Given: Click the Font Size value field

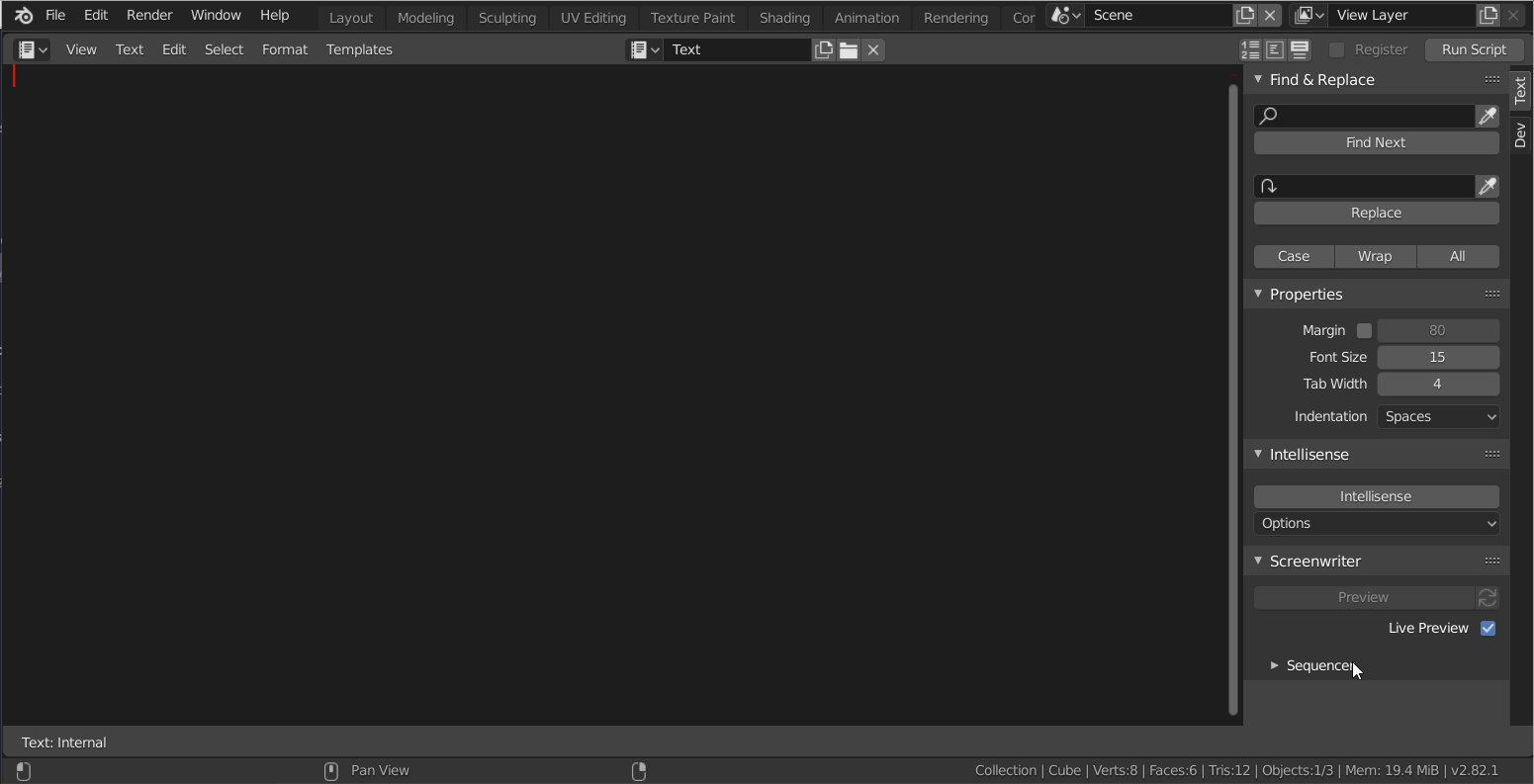Looking at the screenshot, I should tap(1438, 357).
